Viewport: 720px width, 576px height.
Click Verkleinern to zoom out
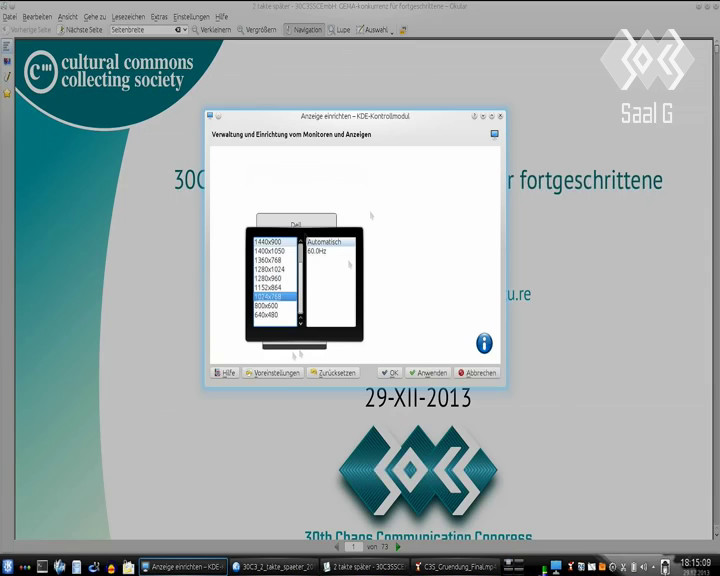211,30
